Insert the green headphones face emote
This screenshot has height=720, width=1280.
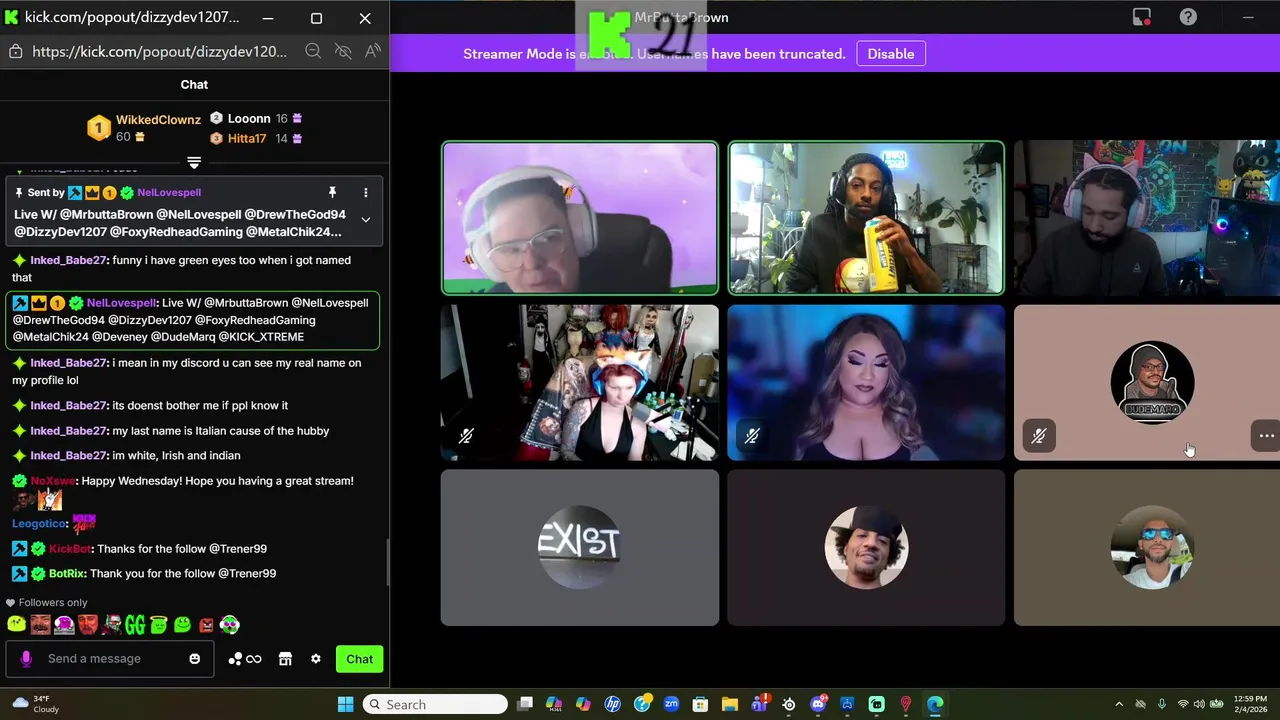229,625
